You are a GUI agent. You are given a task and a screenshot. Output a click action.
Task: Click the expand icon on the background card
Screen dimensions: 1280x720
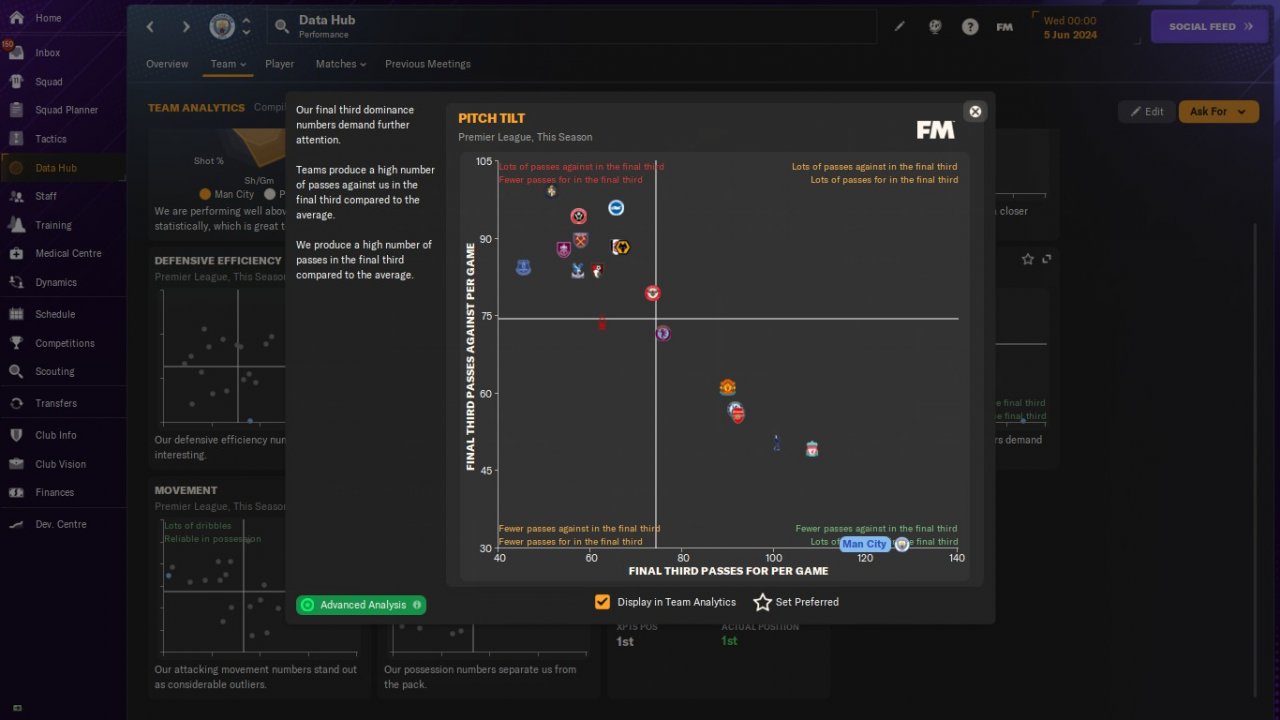point(1047,259)
